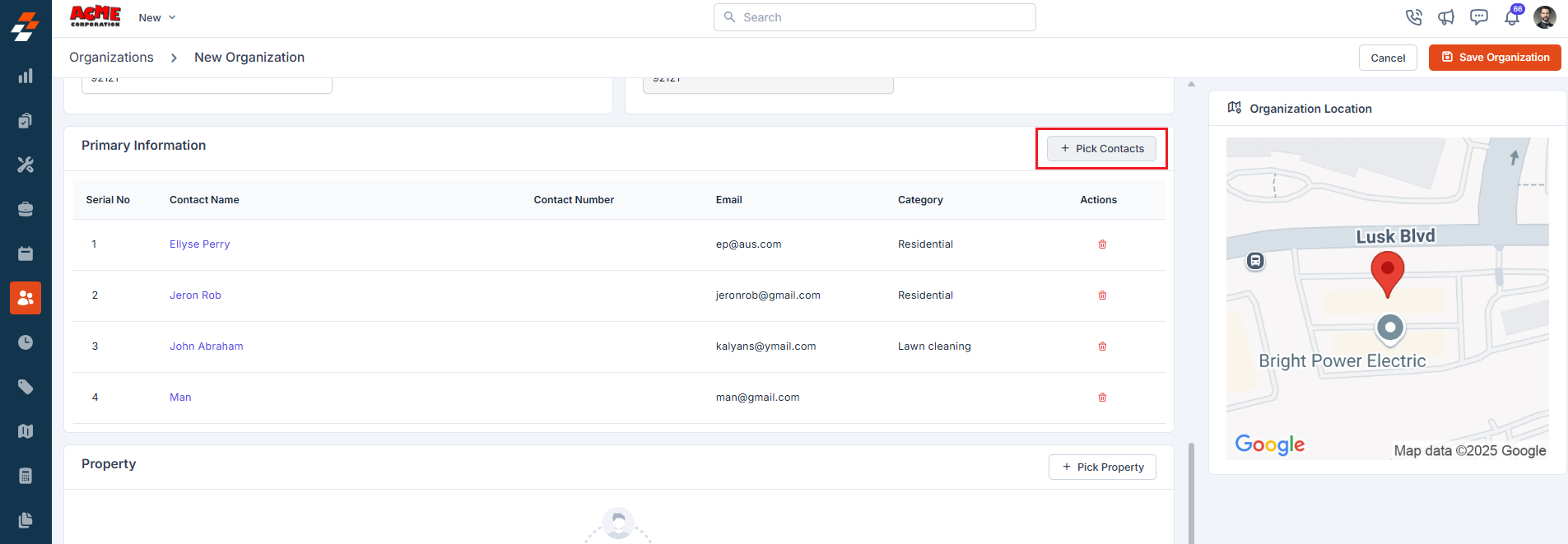Click the Category column header
Viewport: 1568px width, 544px height.
pos(920,200)
